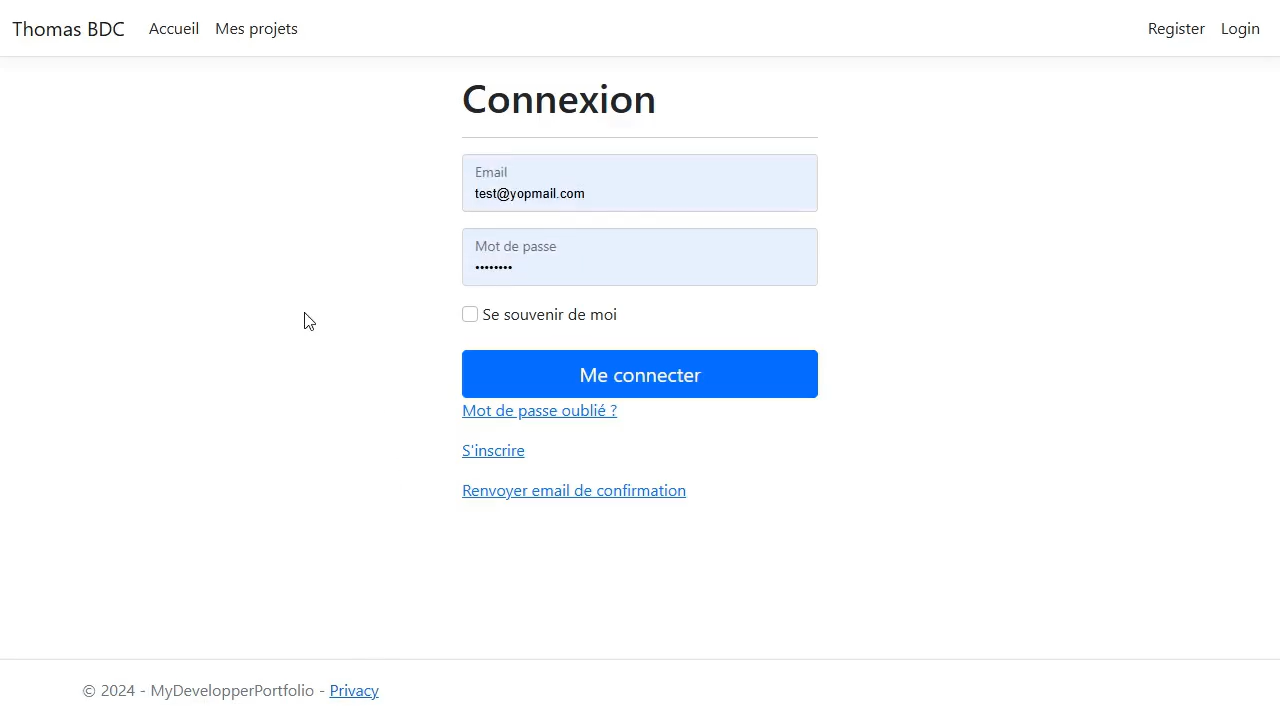Open the Mes projets page
The height and width of the screenshot is (720, 1280).
(256, 29)
